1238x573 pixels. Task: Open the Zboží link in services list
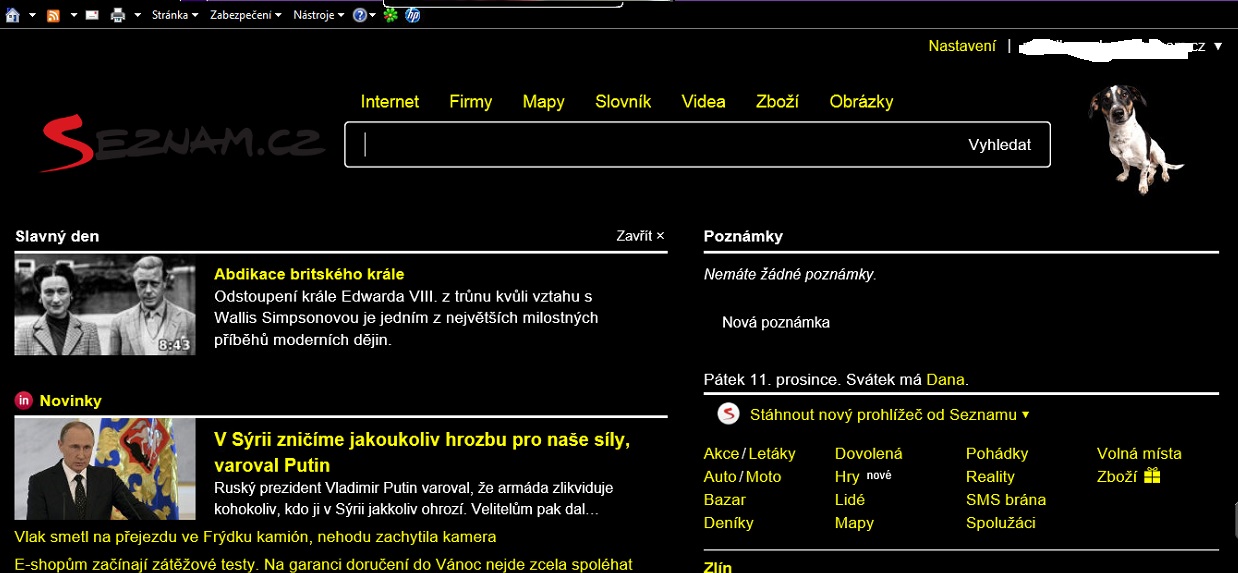[x=1117, y=477]
